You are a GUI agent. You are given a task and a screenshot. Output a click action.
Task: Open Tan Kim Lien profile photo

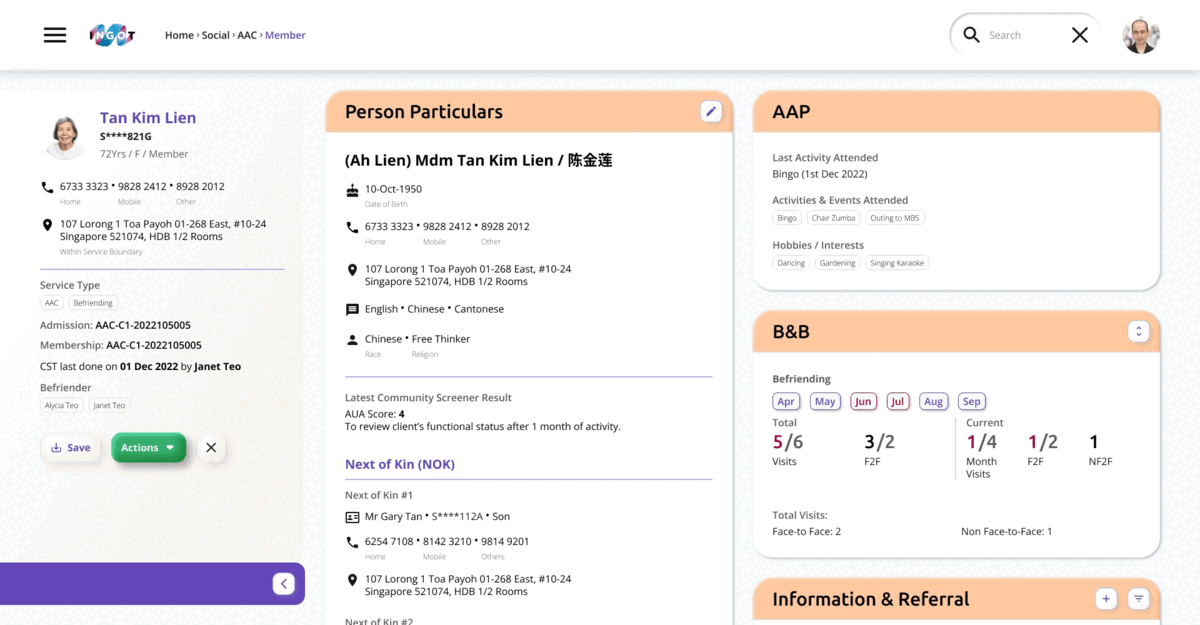coord(66,135)
